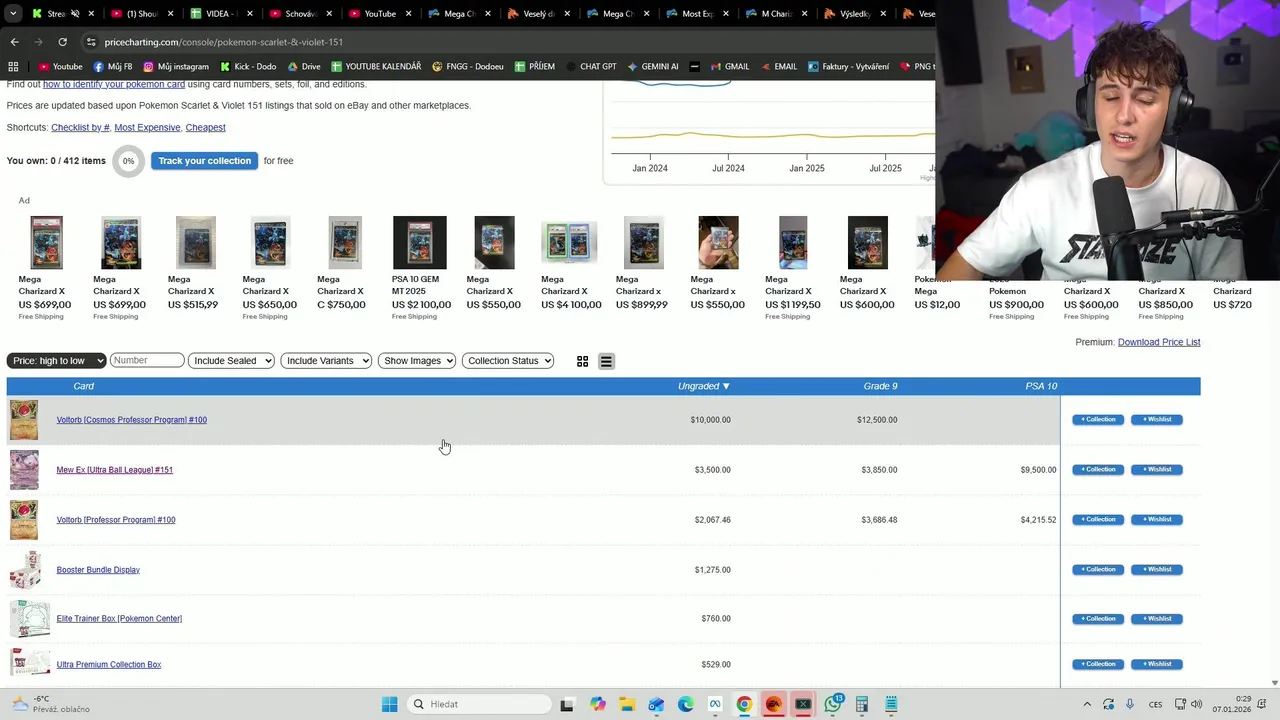The image size is (1280, 720).
Task: Open Elite Trainer Box [Pokemon Center] link
Action: [x=119, y=619]
